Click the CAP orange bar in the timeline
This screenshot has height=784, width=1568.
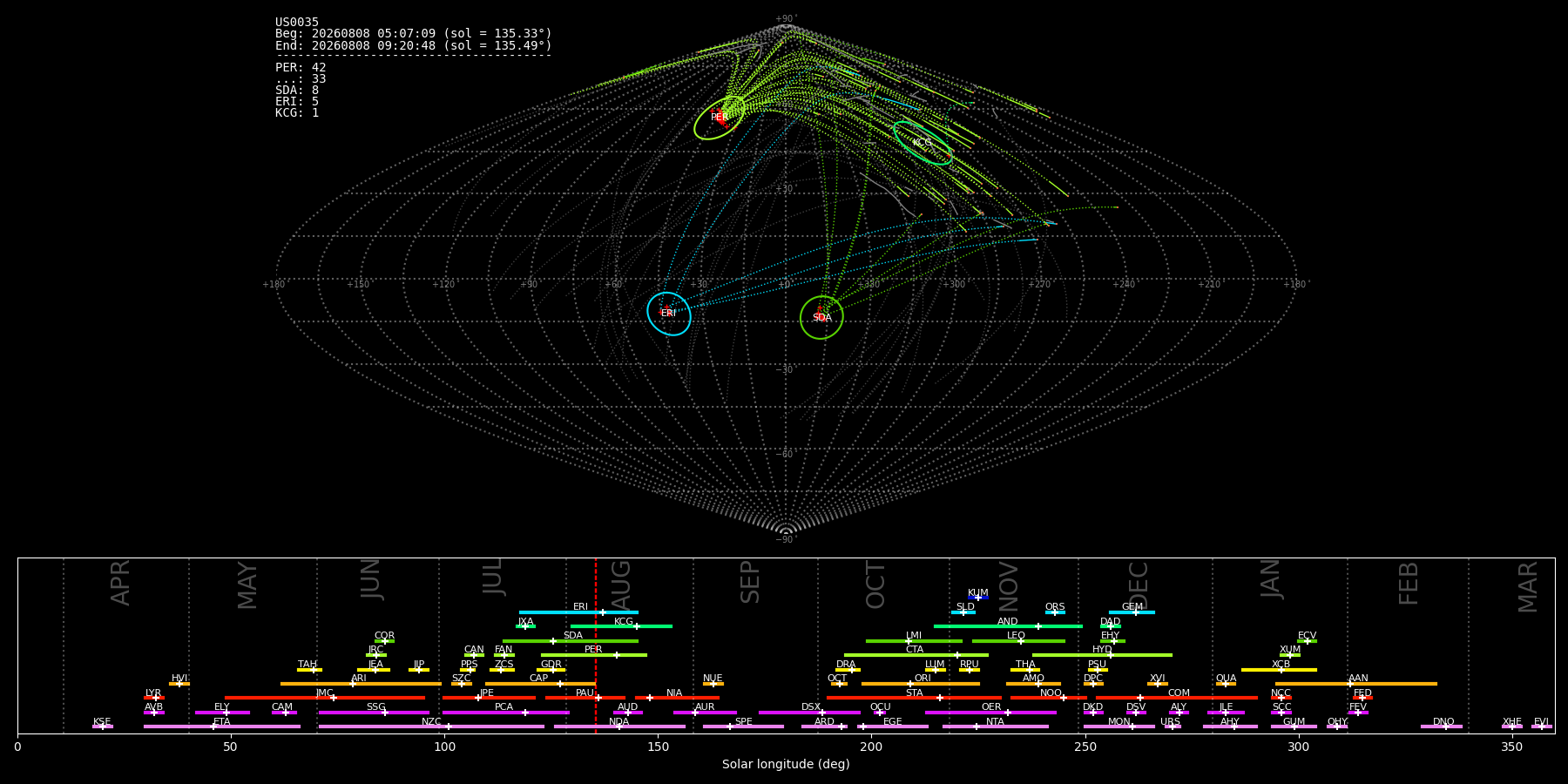point(540,684)
